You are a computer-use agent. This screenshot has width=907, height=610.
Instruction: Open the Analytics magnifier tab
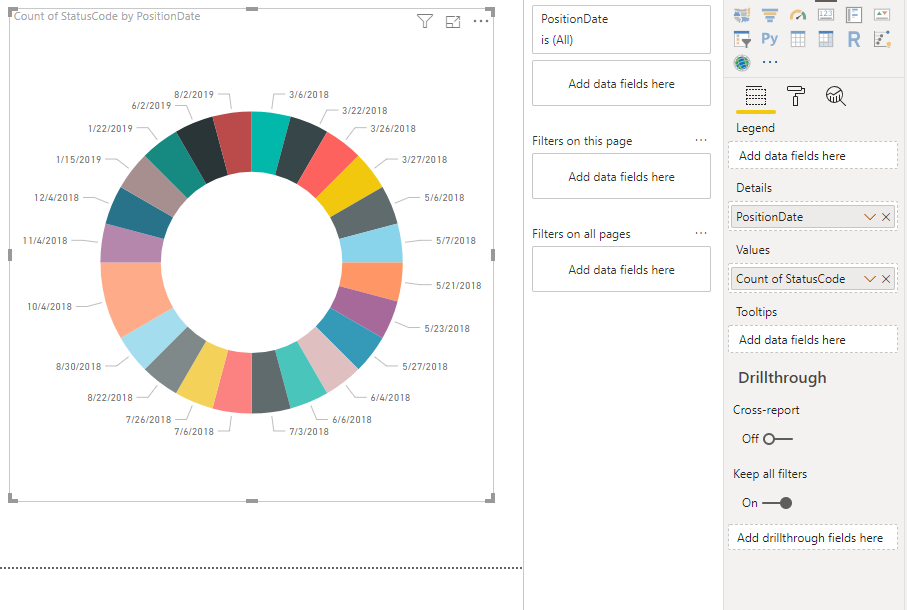click(835, 96)
